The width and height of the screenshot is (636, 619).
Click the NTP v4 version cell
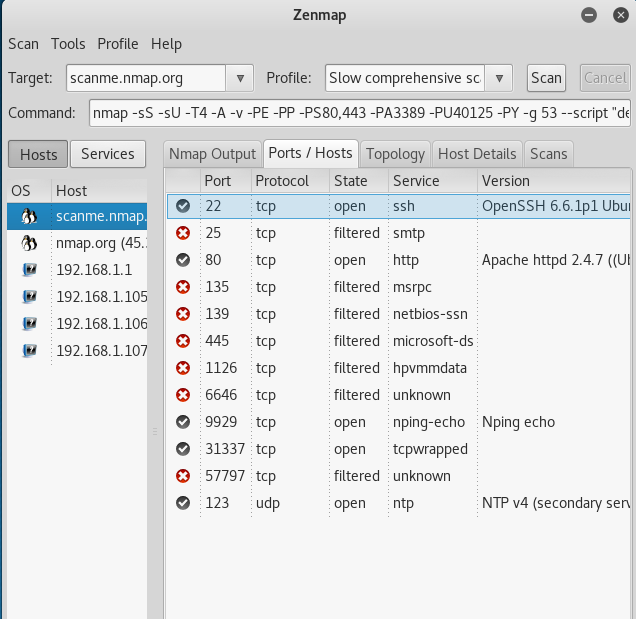[555, 503]
